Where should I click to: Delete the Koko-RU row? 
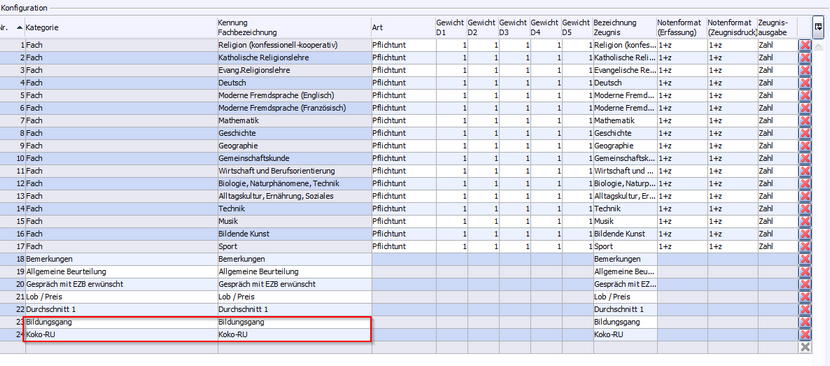pos(805,335)
